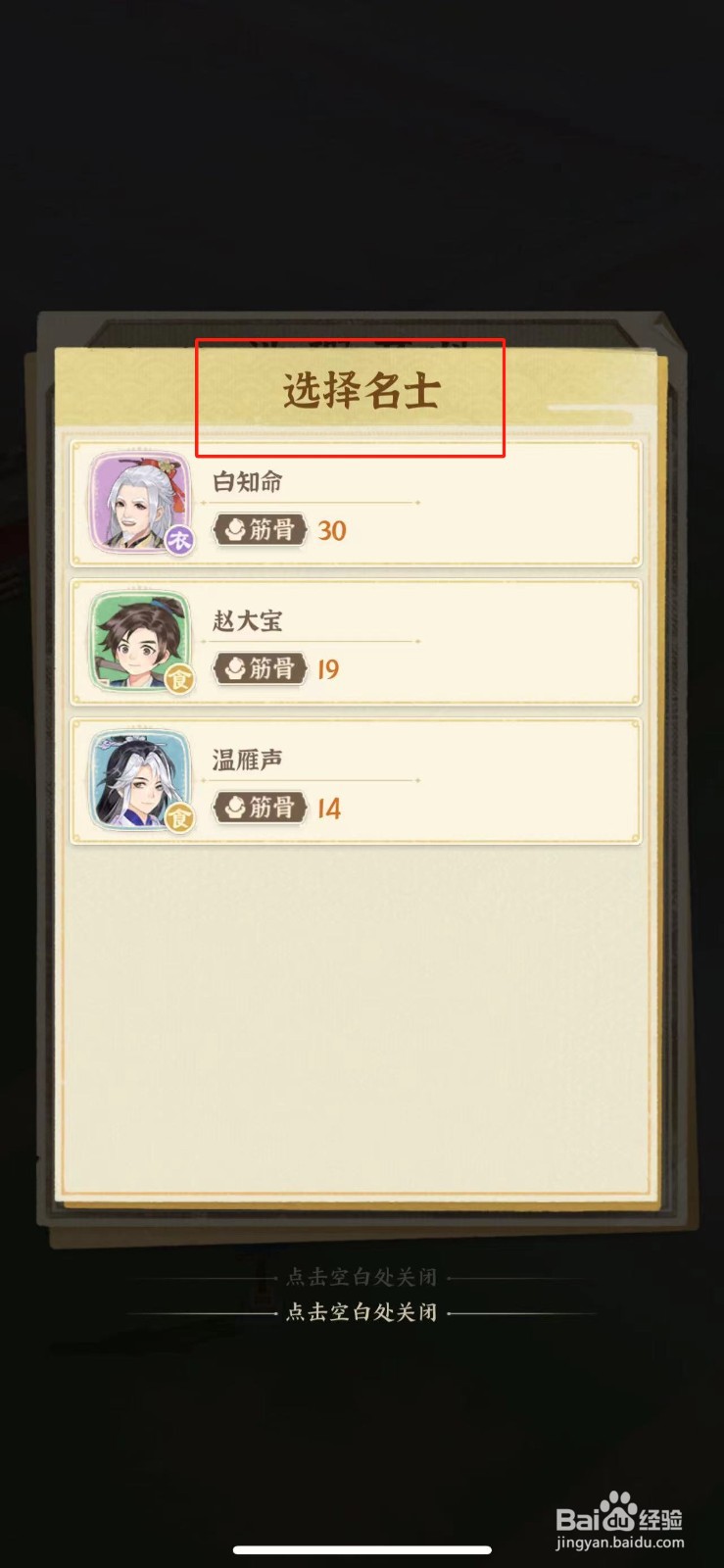Click the 白知命 name label
This screenshot has height=1568, width=724.
point(248,482)
